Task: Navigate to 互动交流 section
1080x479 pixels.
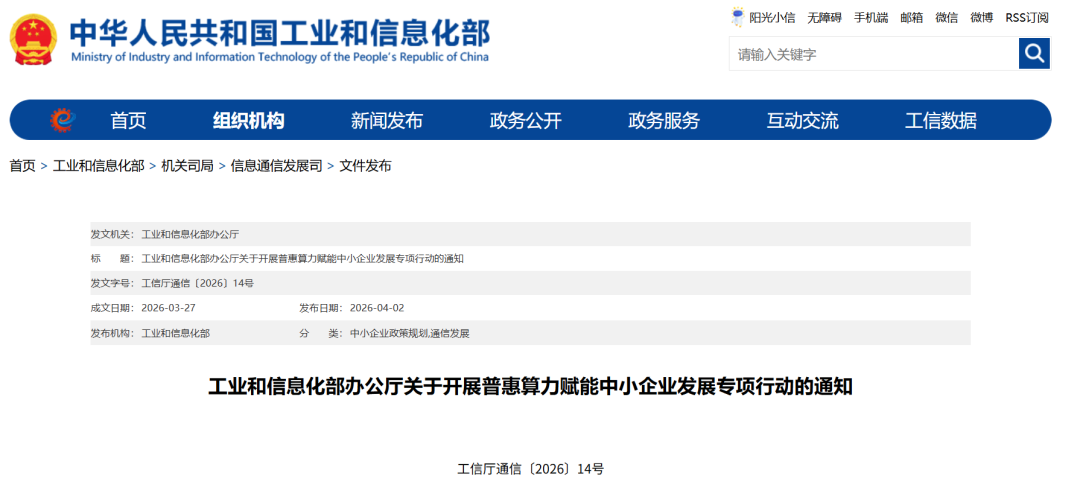Action: click(x=802, y=121)
